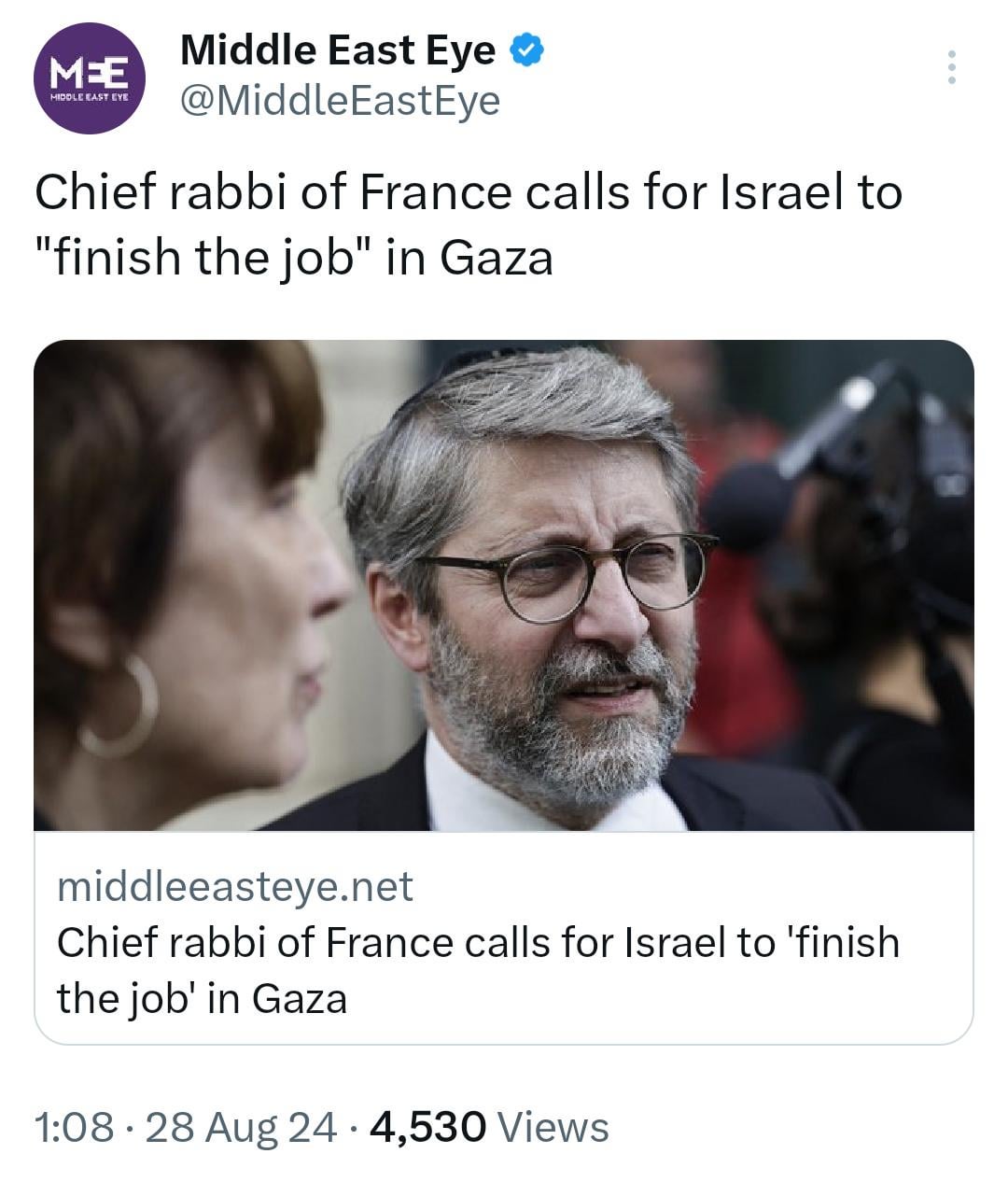Click the 28 Aug 24 post date

click(x=242, y=1127)
